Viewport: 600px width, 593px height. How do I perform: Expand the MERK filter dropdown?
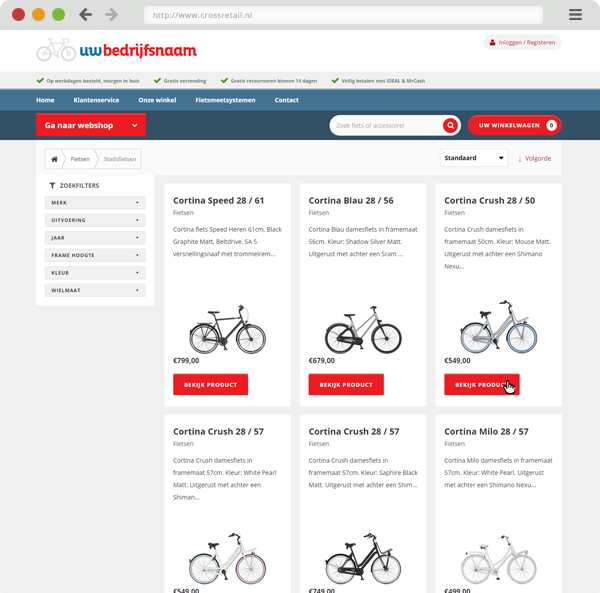[x=95, y=203]
